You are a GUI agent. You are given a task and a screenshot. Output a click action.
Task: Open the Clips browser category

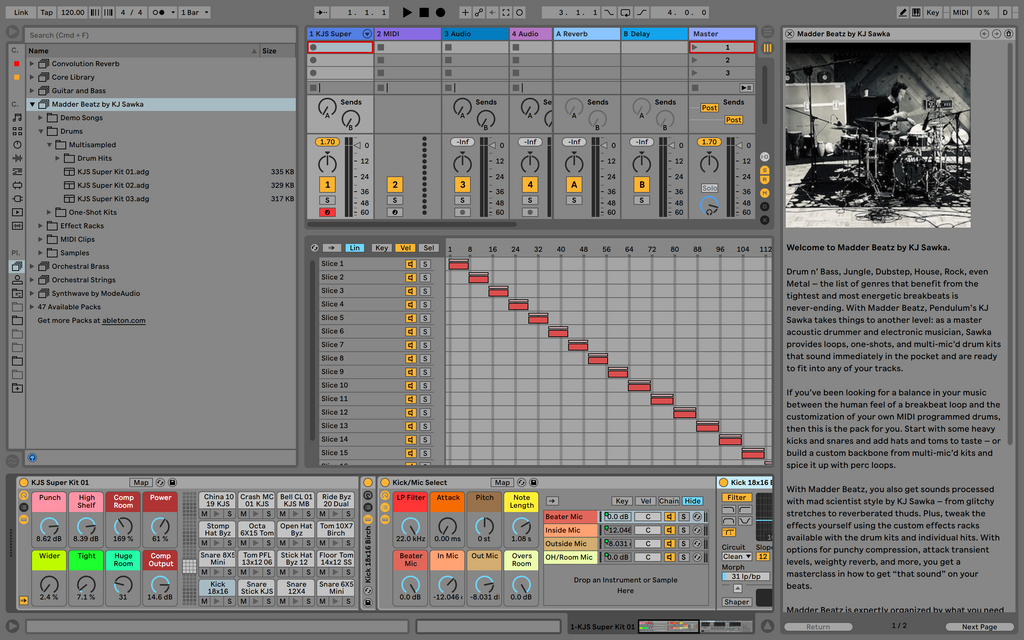17,212
